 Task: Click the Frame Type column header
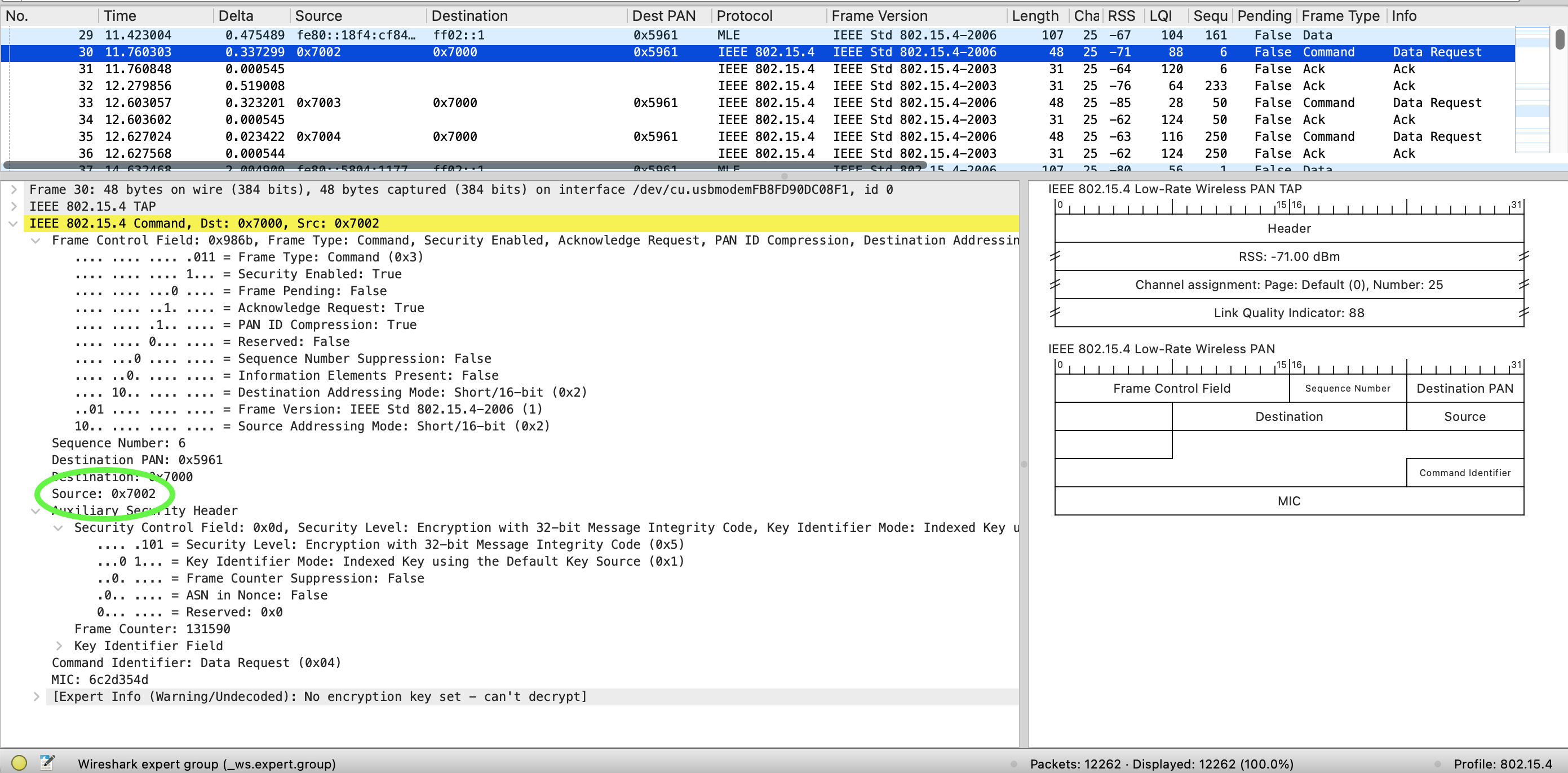1340,16
